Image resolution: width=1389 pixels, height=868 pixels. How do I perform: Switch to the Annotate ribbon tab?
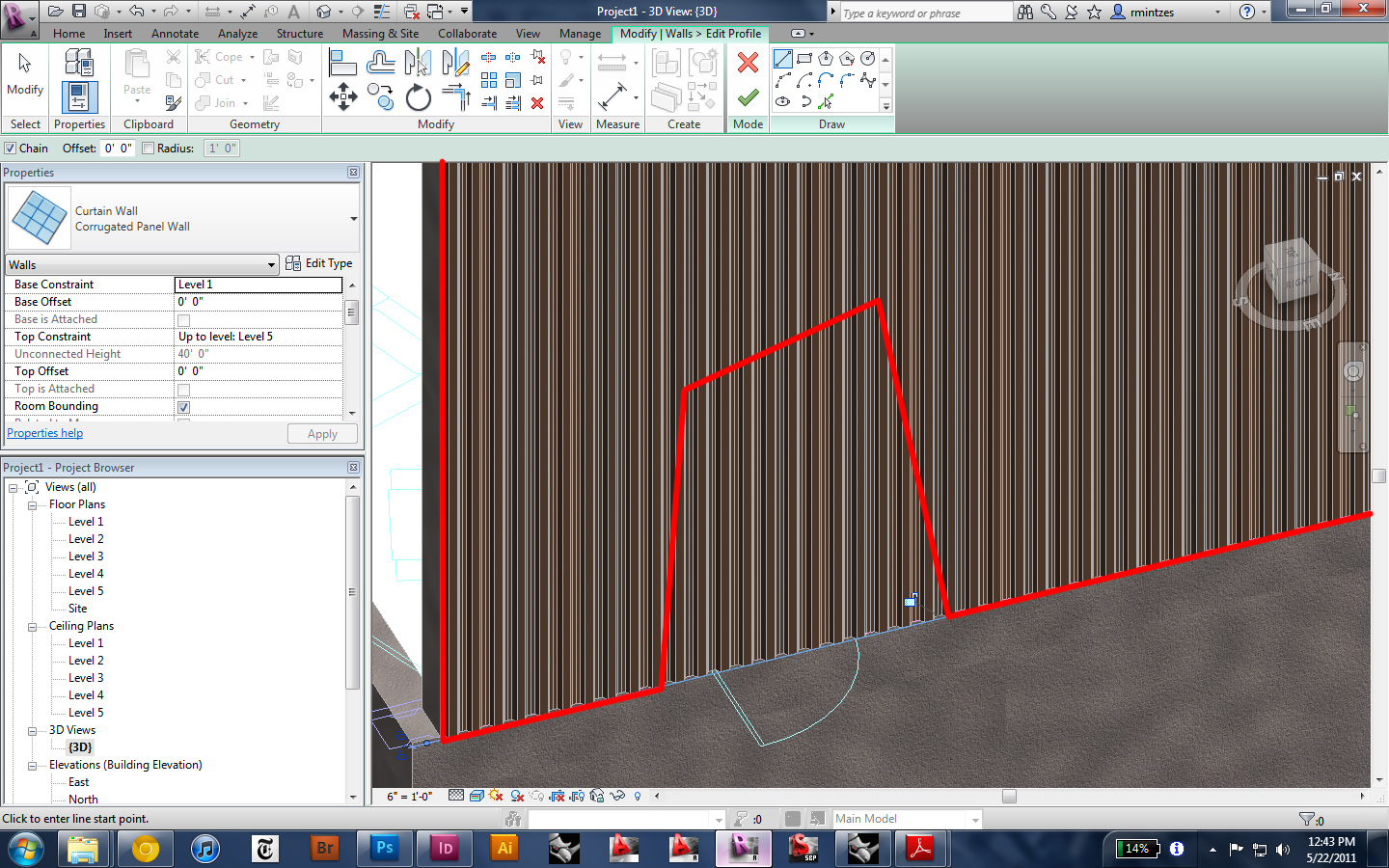pyautogui.click(x=175, y=34)
